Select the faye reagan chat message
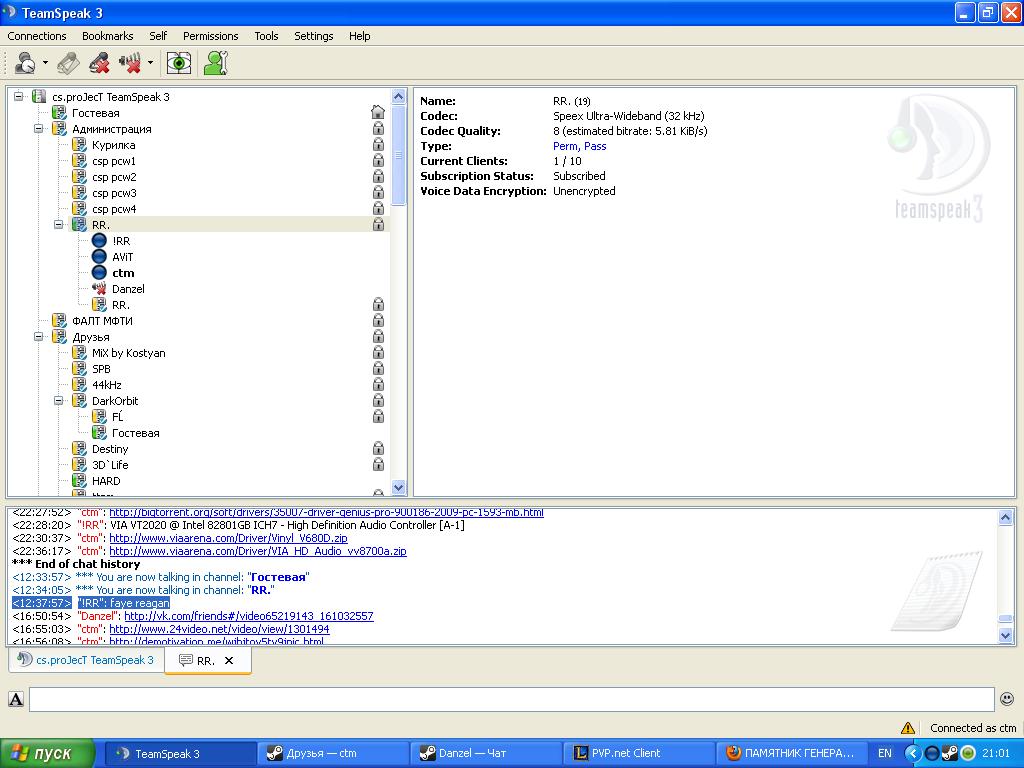This screenshot has height=768, width=1024. (x=91, y=603)
